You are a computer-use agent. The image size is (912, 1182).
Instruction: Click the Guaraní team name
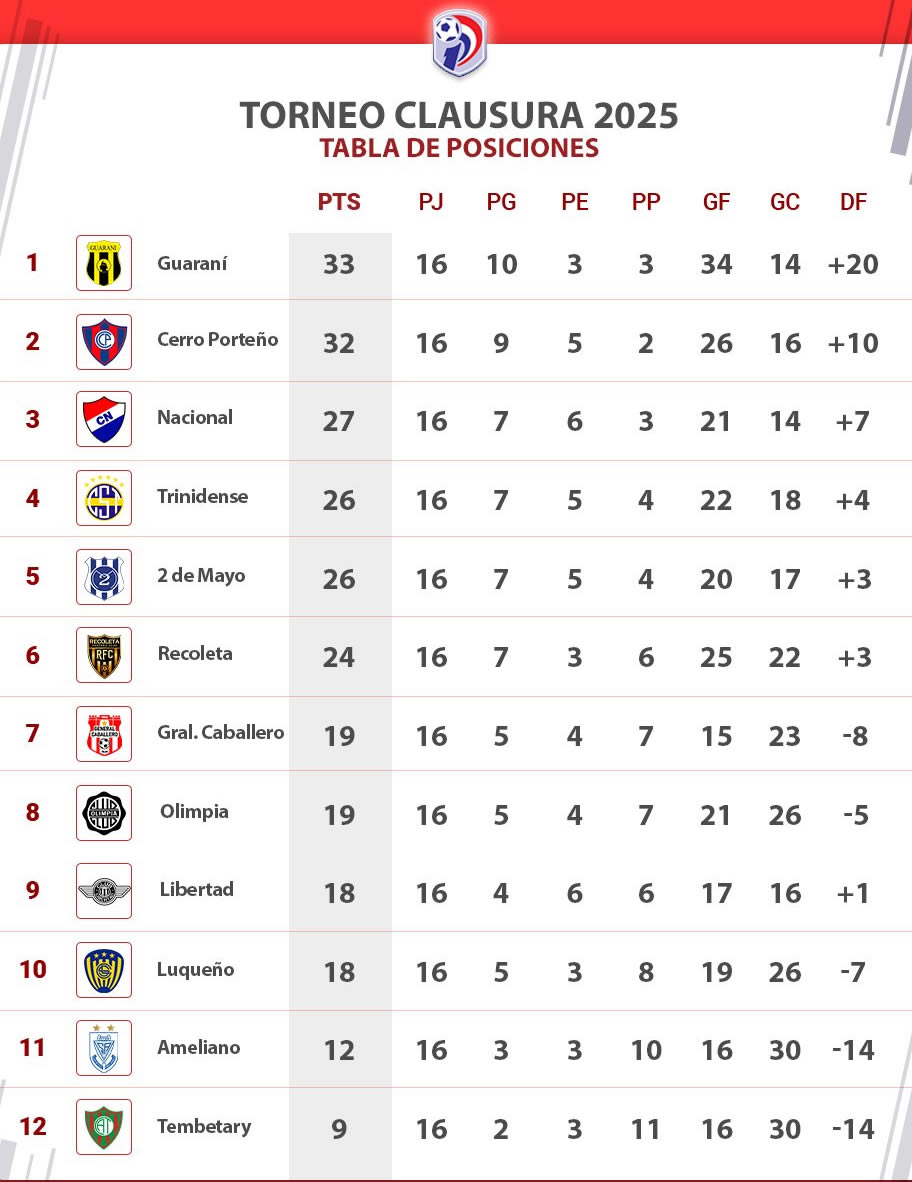[x=192, y=264]
